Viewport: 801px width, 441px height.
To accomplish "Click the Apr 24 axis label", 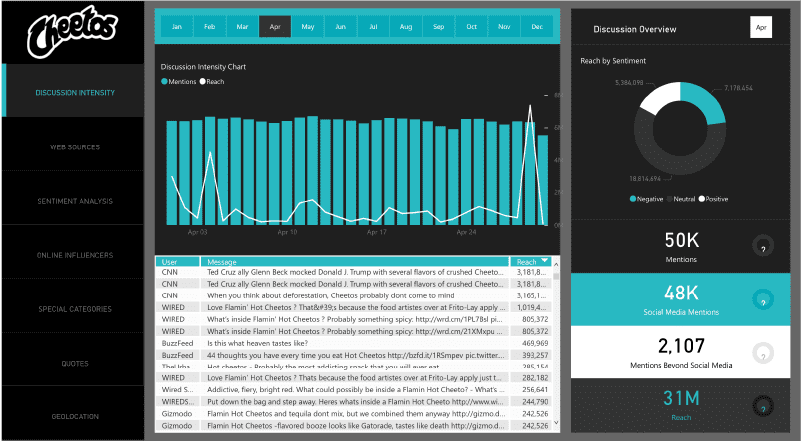I will [466, 232].
